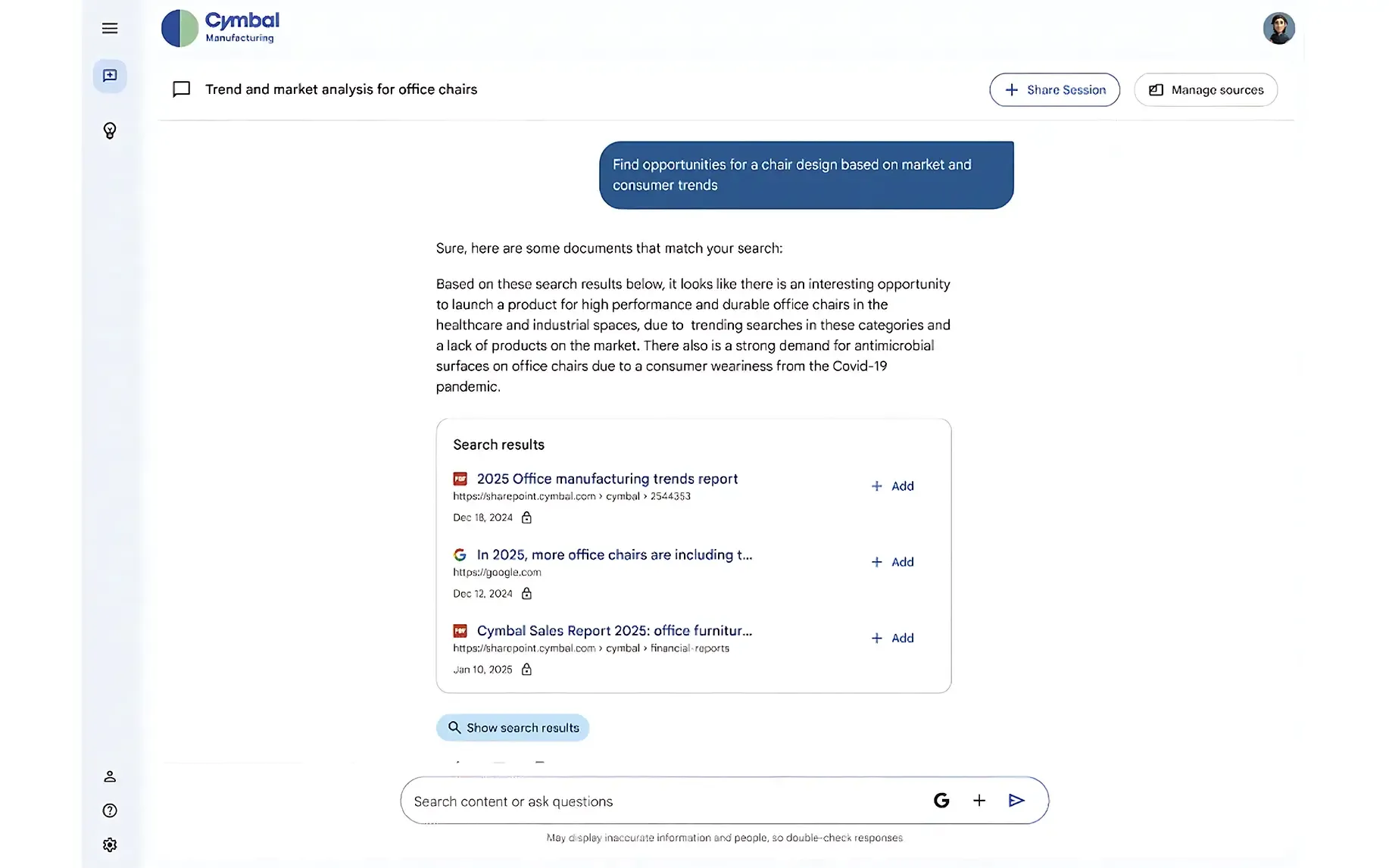Viewport: 1389px width, 868px height.
Task: Open the help question mark icon
Action: click(x=110, y=810)
